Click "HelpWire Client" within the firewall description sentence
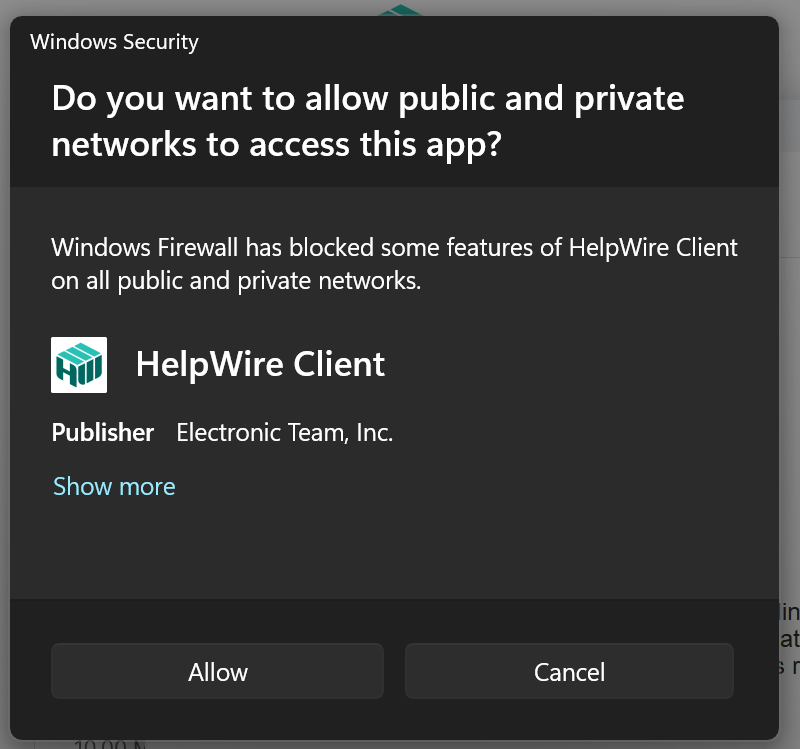The image size is (800, 749). [652, 247]
